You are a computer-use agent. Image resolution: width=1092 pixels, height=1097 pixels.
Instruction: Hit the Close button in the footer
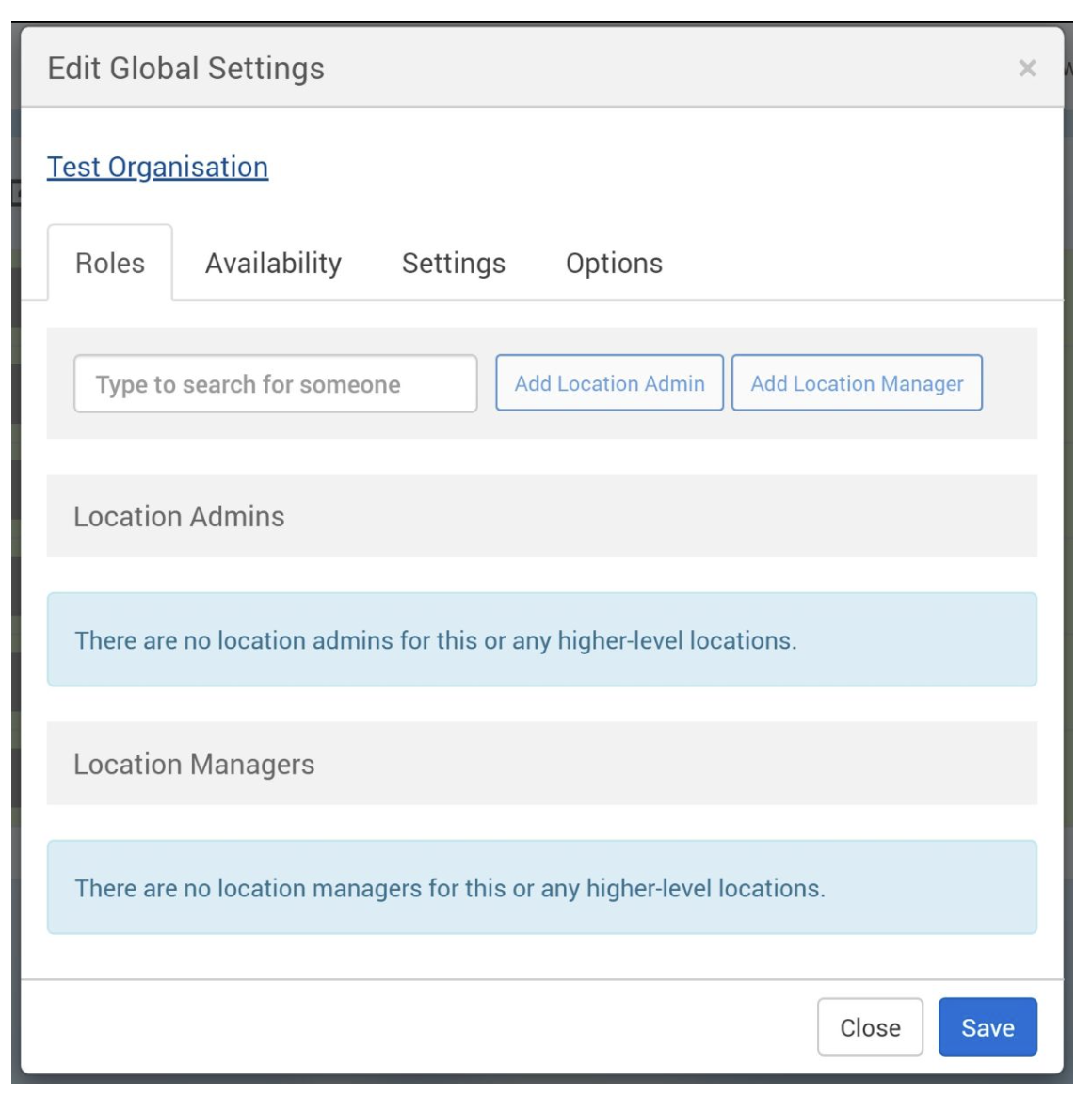coord(870,1027)
